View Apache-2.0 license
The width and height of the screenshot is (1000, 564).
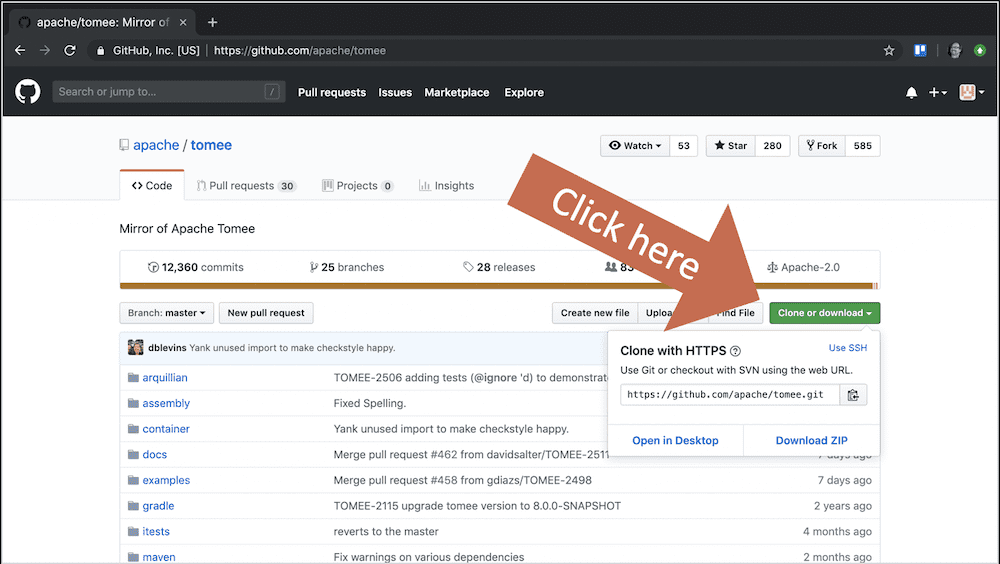tap(803, 267)
